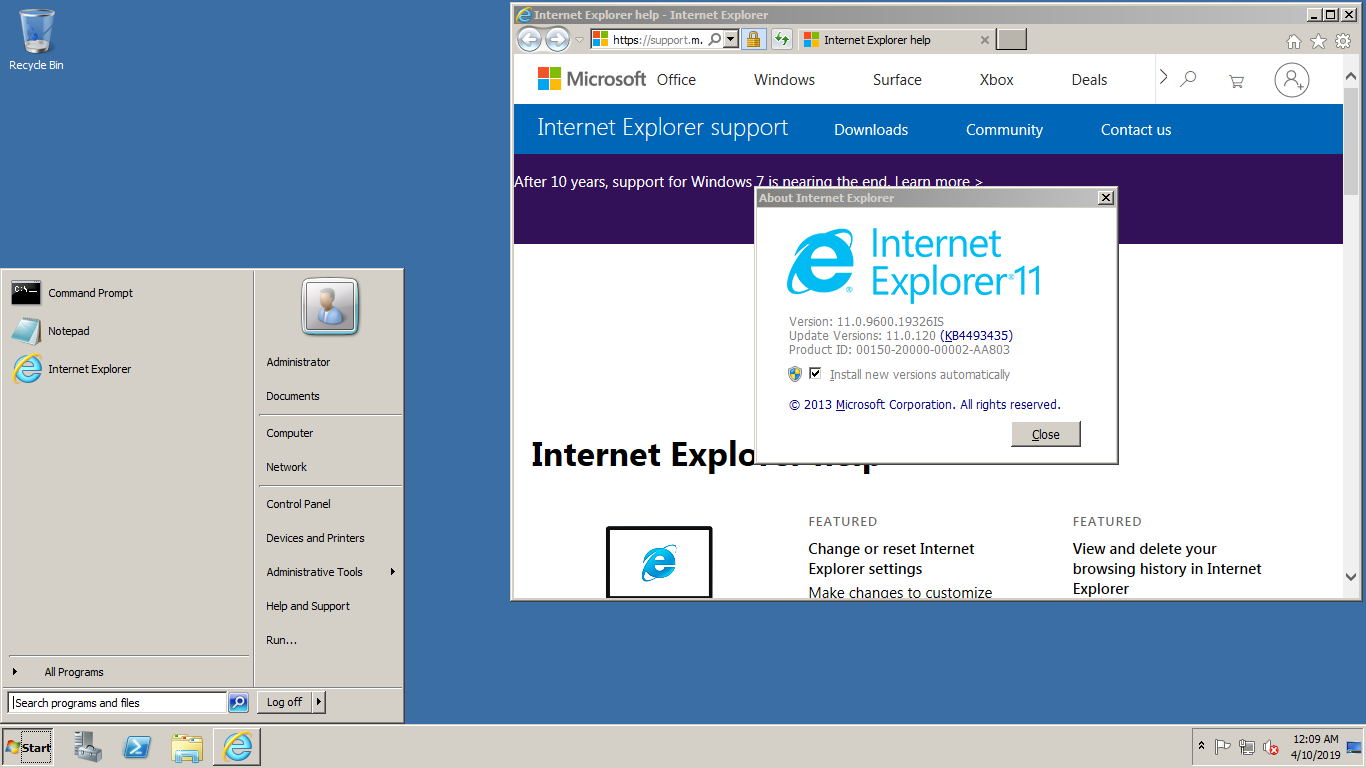Viewport: 1366px width, 768px height.
Task: Click the Administrator user picture in Start menu
Action: coord(330,308)
